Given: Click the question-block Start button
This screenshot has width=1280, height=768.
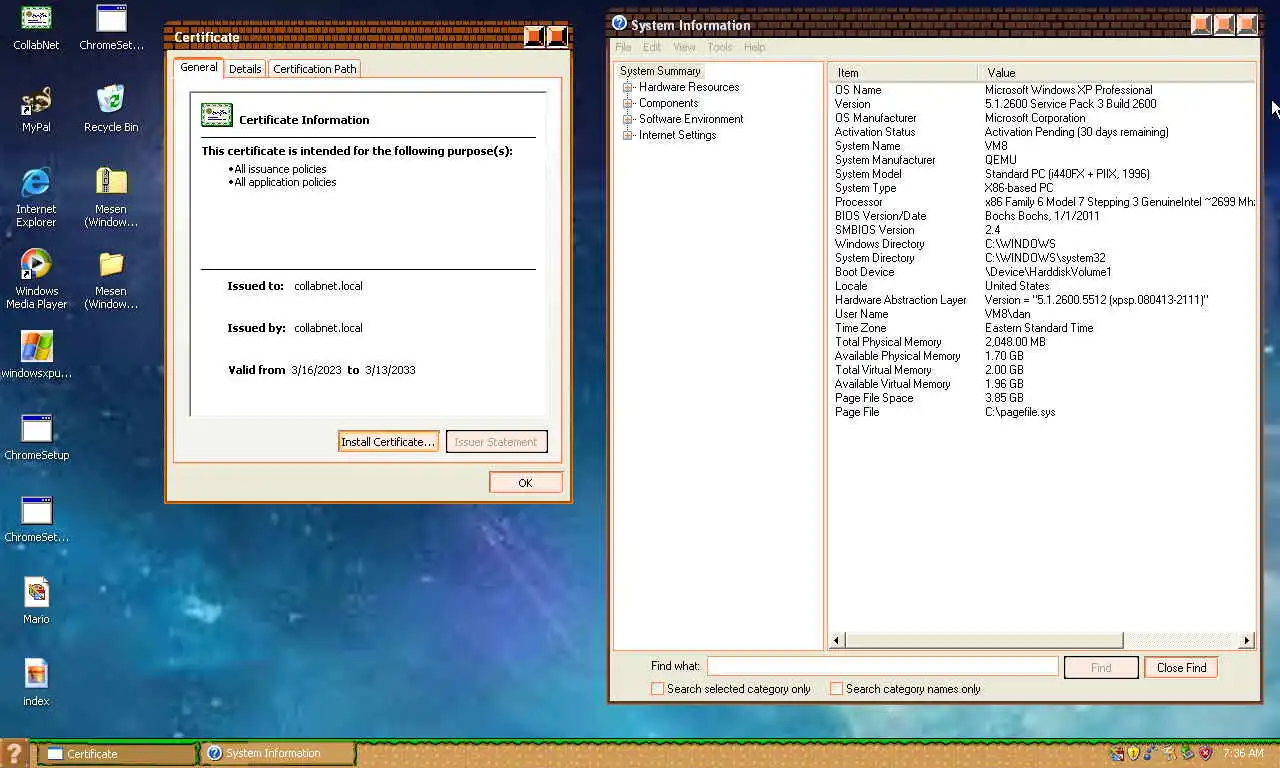Looking at the screenshot, I should 14,753.
